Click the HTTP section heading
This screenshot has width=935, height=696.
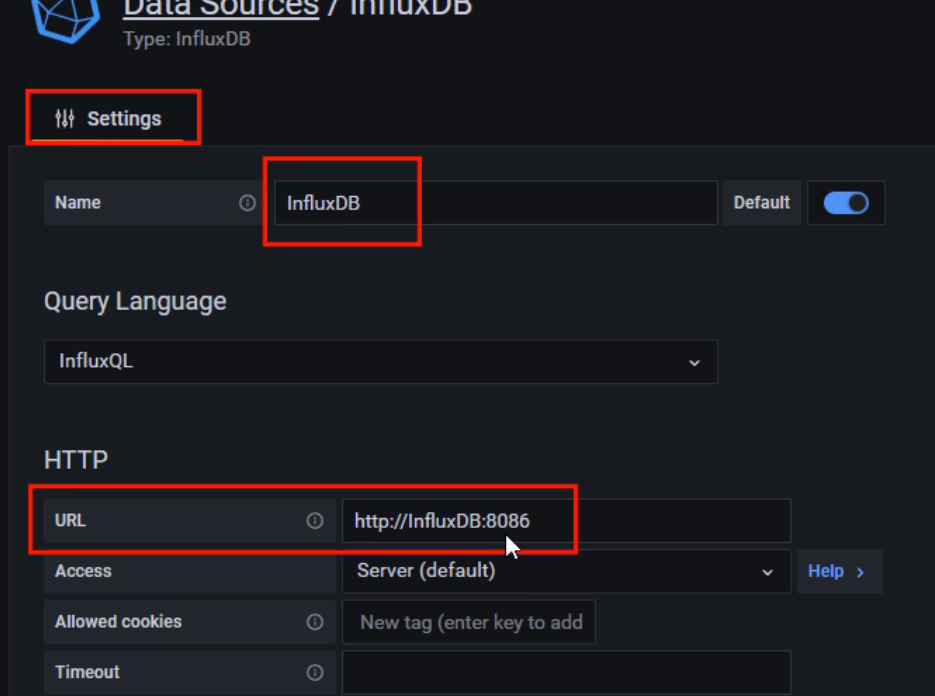76,460
